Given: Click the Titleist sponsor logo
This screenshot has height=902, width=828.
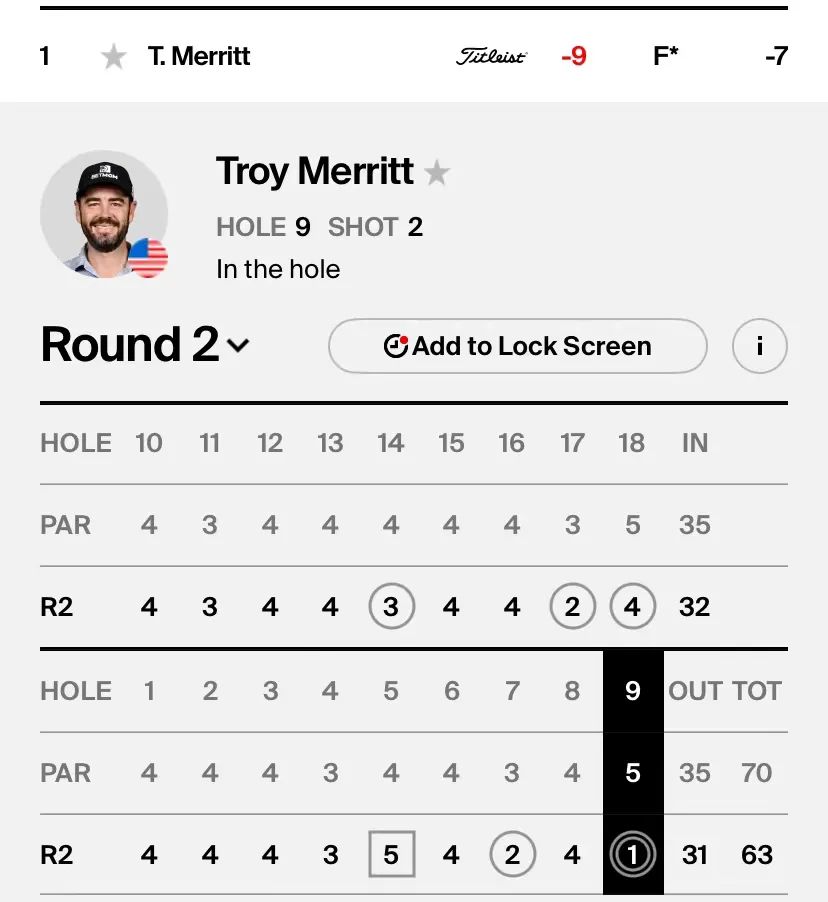Looking at the screenshot, I should click(x=491, y=57).
